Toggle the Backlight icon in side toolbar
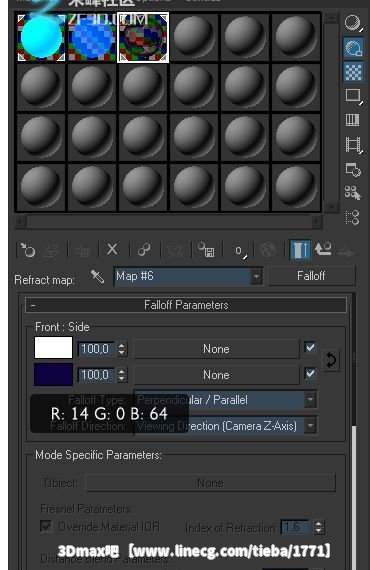 click(x=353, y=48)
